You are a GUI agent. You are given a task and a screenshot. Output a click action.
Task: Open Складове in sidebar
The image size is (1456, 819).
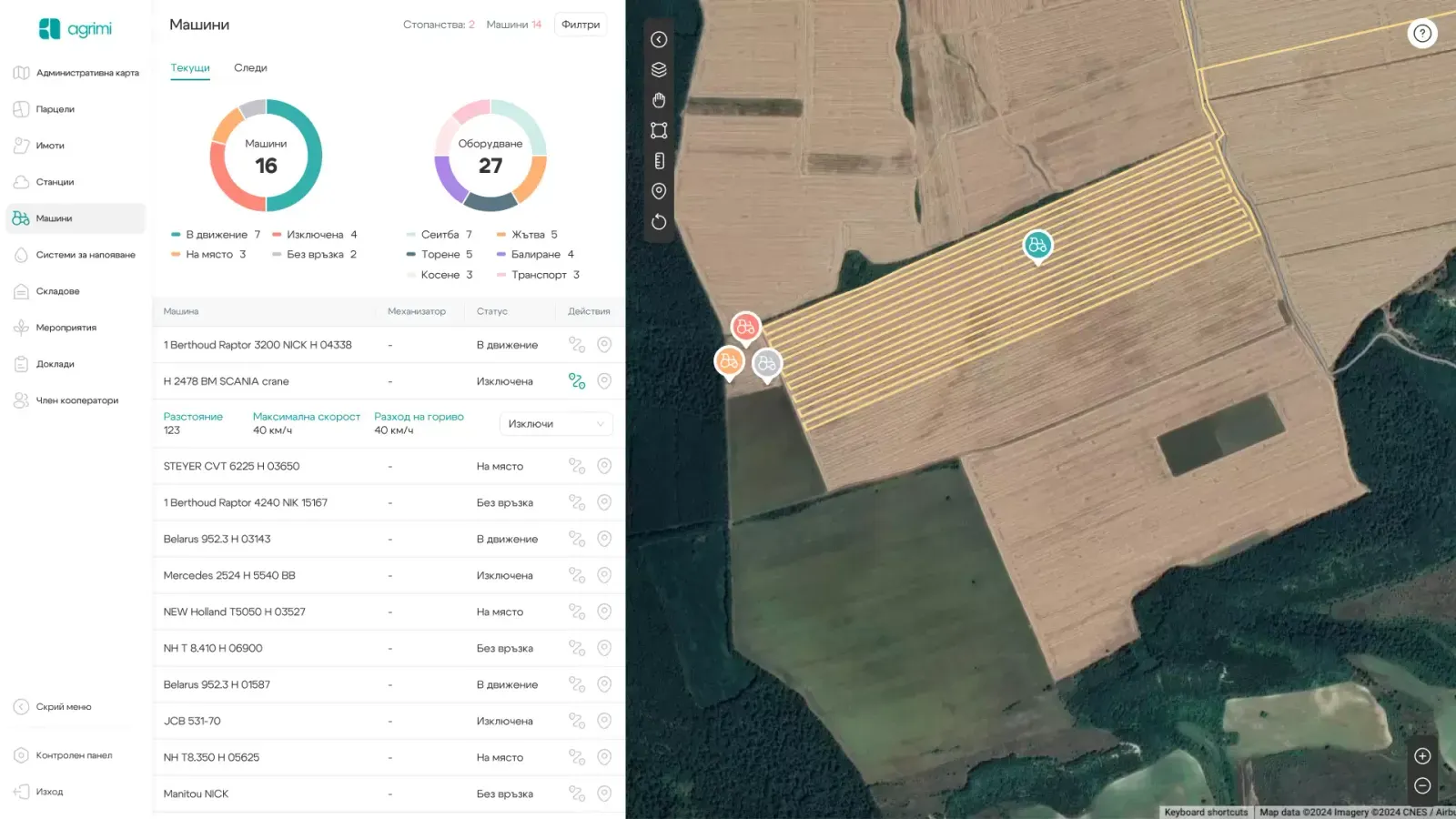76,291
